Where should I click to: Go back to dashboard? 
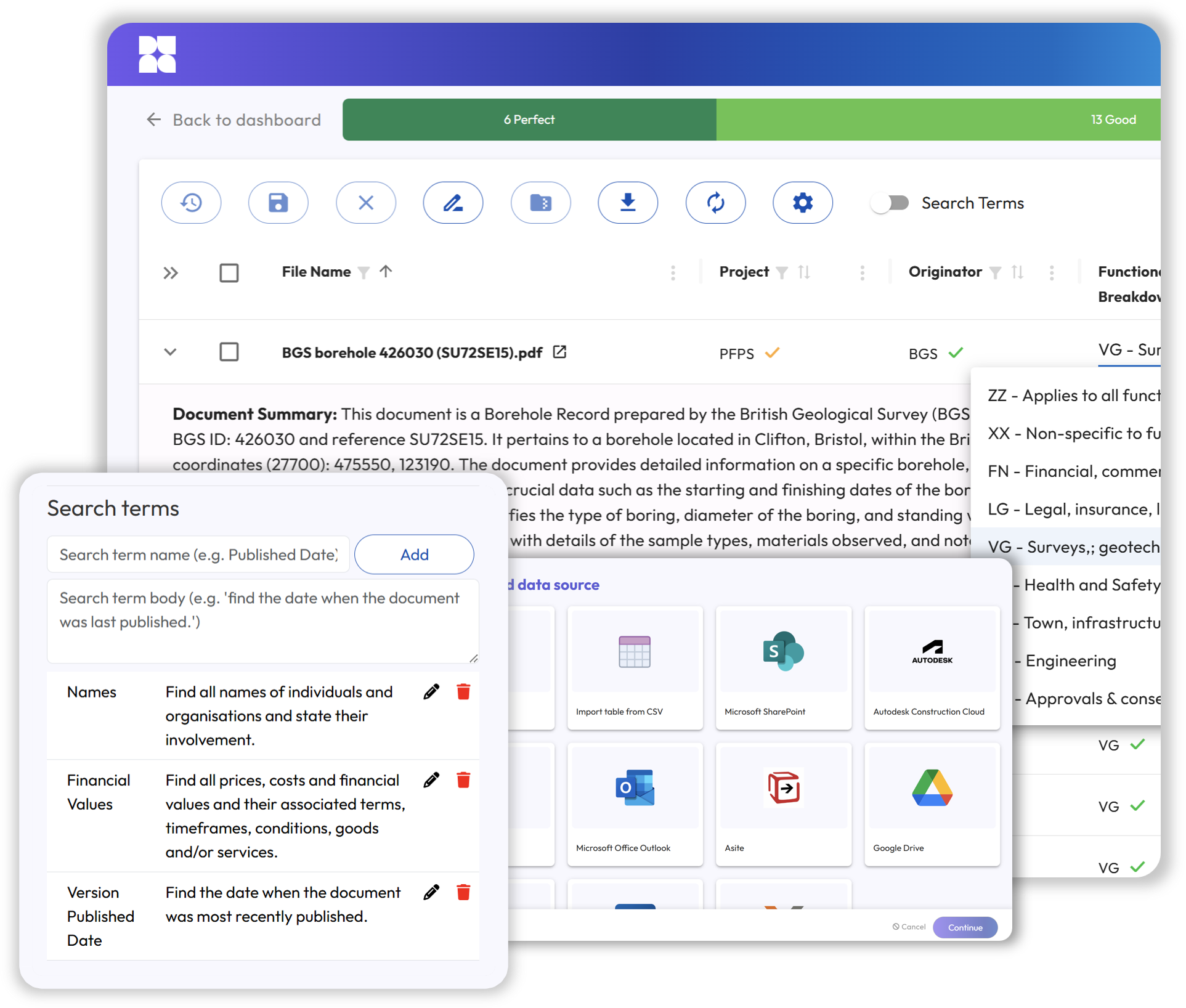[x=234, y=120]
